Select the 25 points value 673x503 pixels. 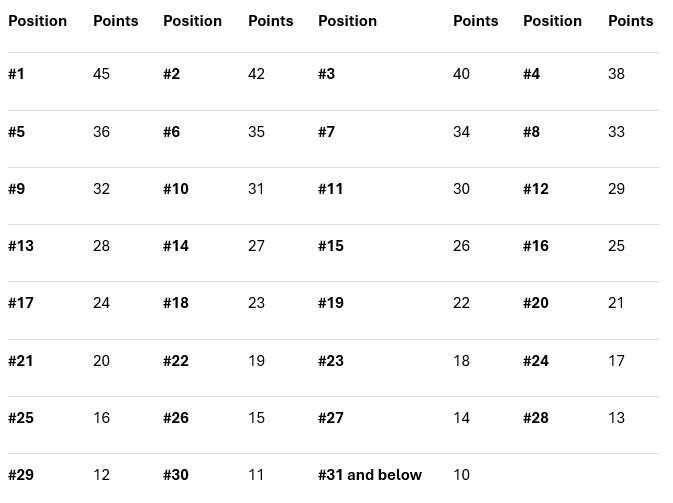click(x=616, y=246)
